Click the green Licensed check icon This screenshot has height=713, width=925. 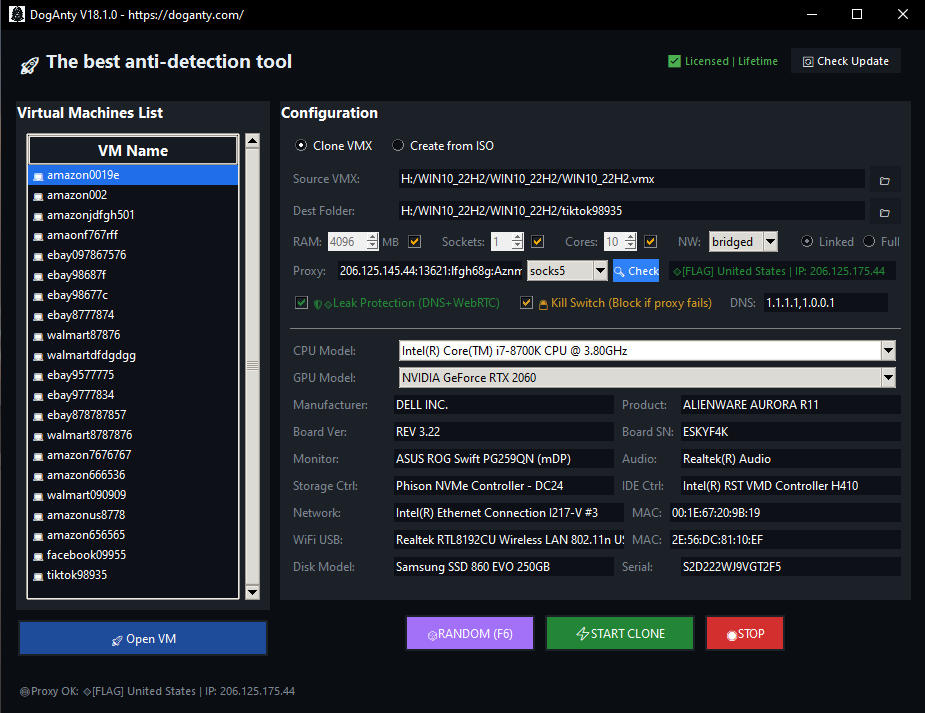(x=674, y=61)
